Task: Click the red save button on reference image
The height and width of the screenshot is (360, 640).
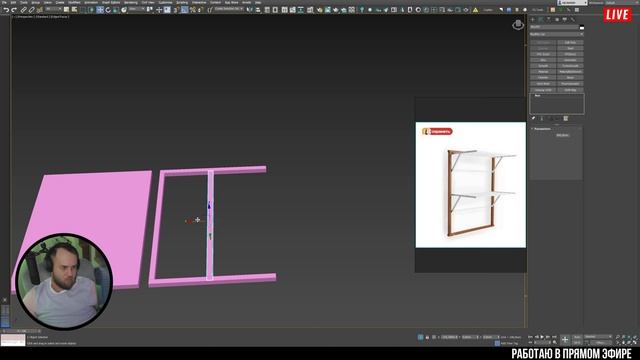Action: 437,131
